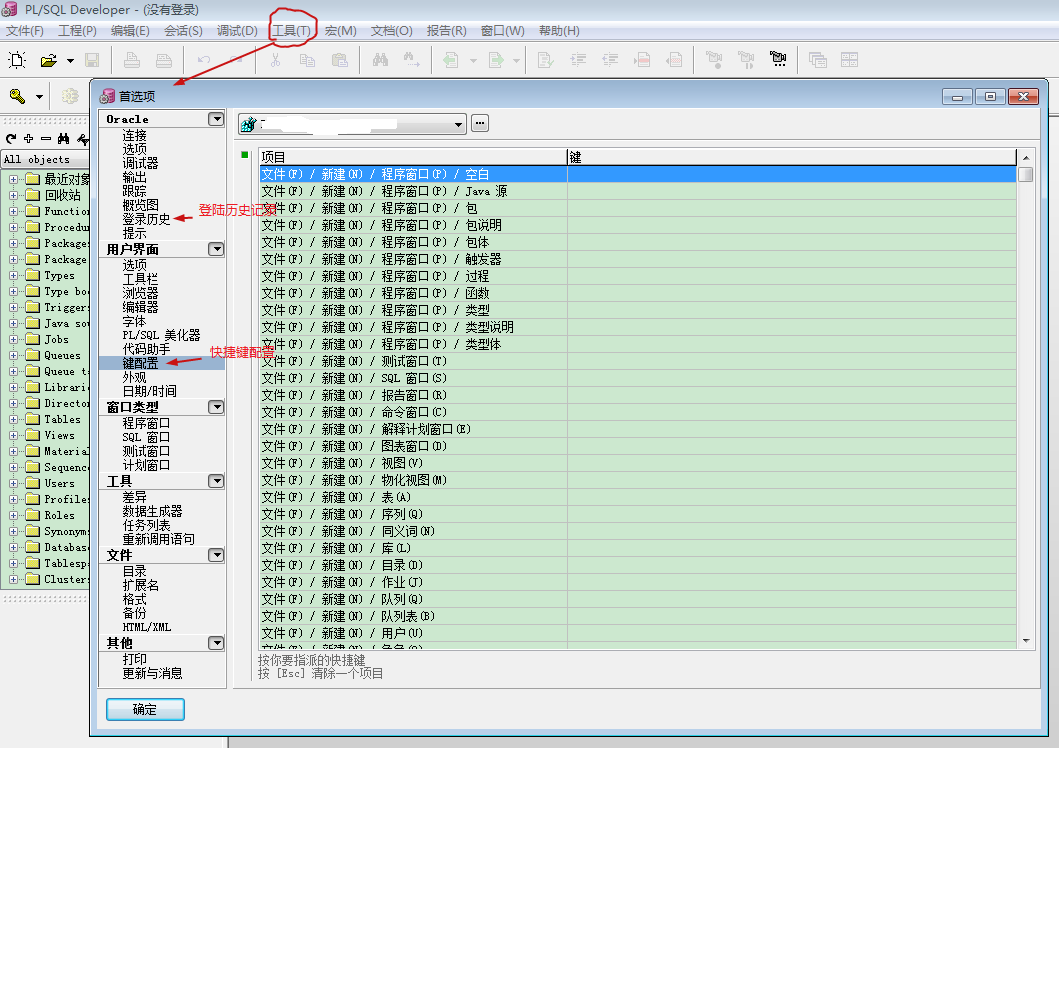1059x1000 pixels.
Task: Select 连接 under Oracle
Action: click(134, 136)
